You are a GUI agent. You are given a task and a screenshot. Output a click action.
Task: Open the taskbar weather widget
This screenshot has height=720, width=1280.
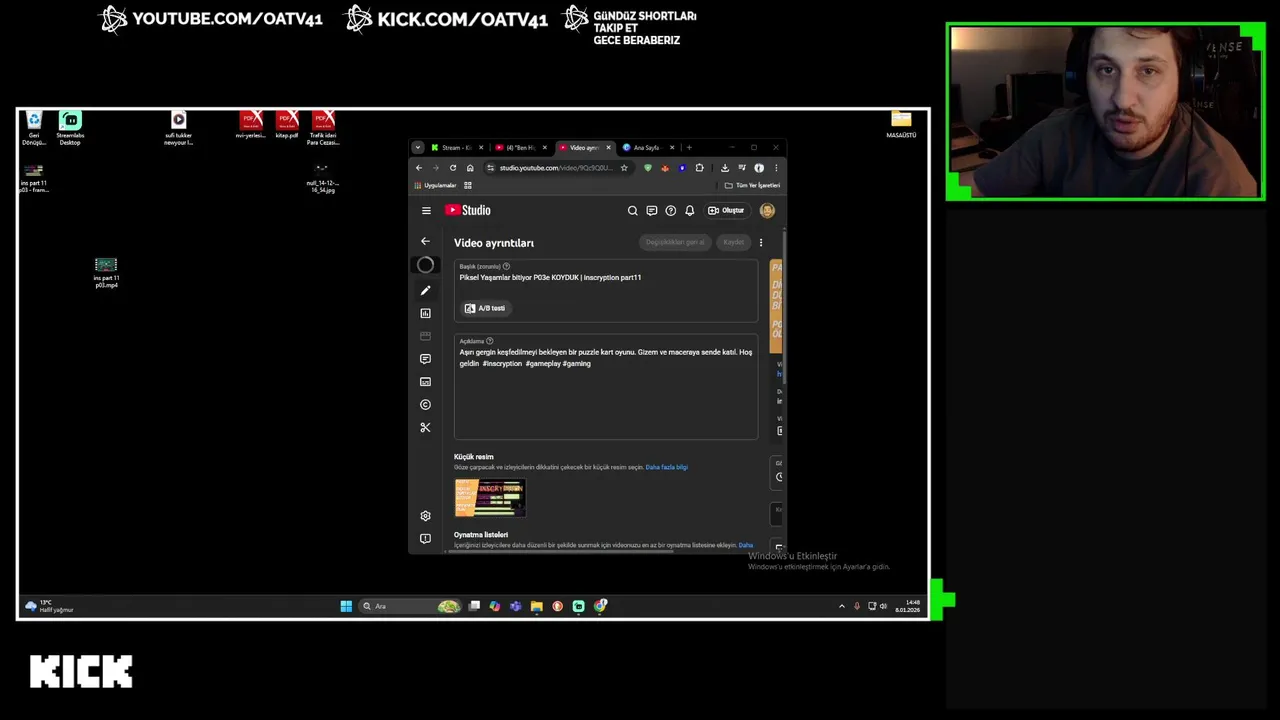click(50, 606)
